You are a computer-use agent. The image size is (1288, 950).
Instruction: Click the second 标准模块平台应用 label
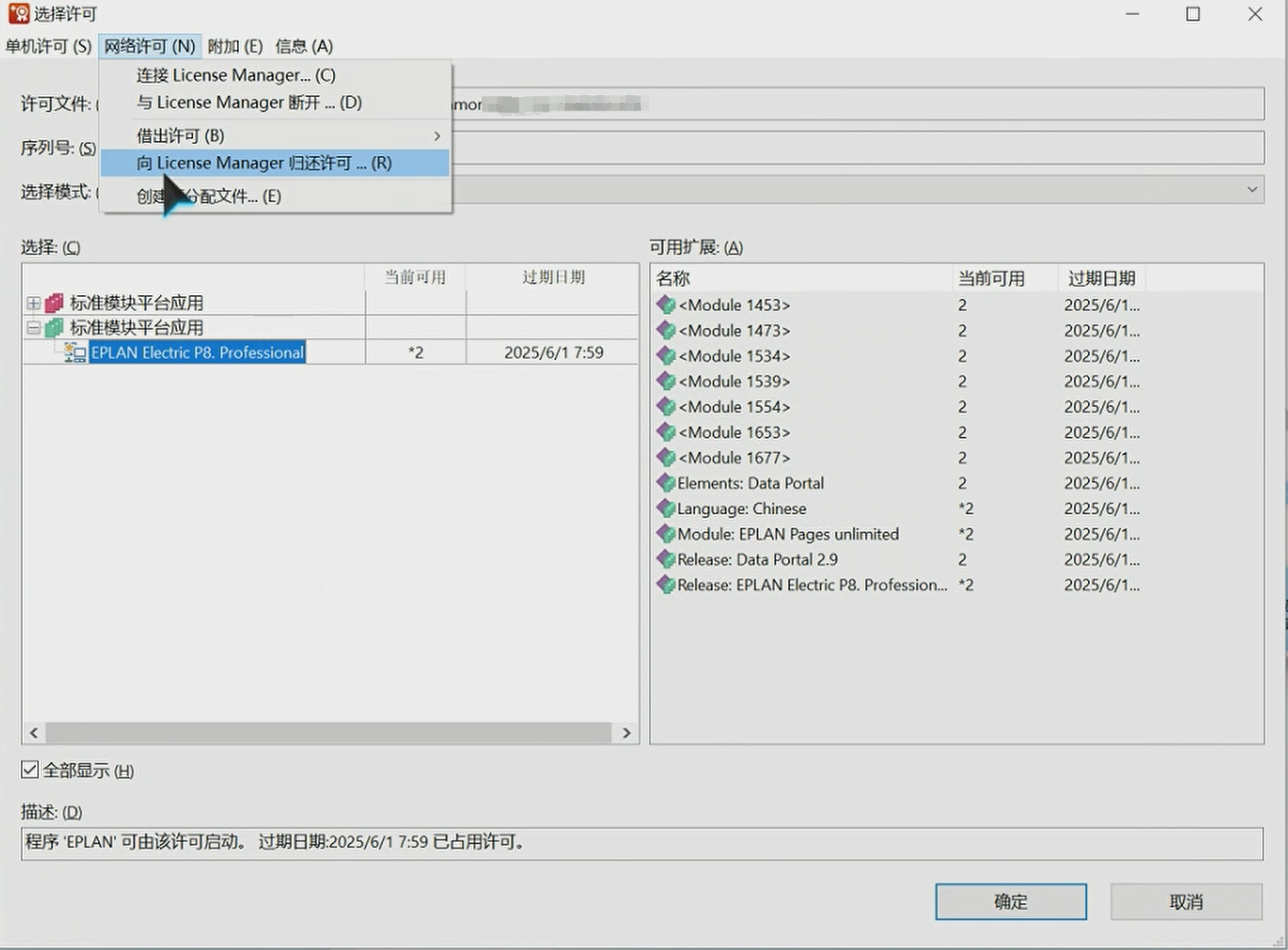pyautogui.click(x=137, y=327)
